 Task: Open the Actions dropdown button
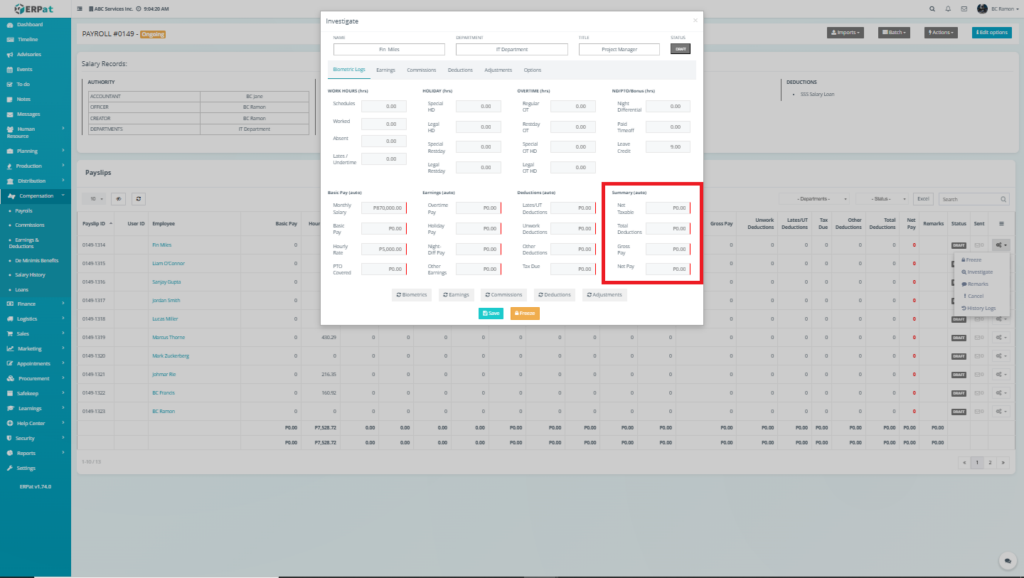coord(944,33)
